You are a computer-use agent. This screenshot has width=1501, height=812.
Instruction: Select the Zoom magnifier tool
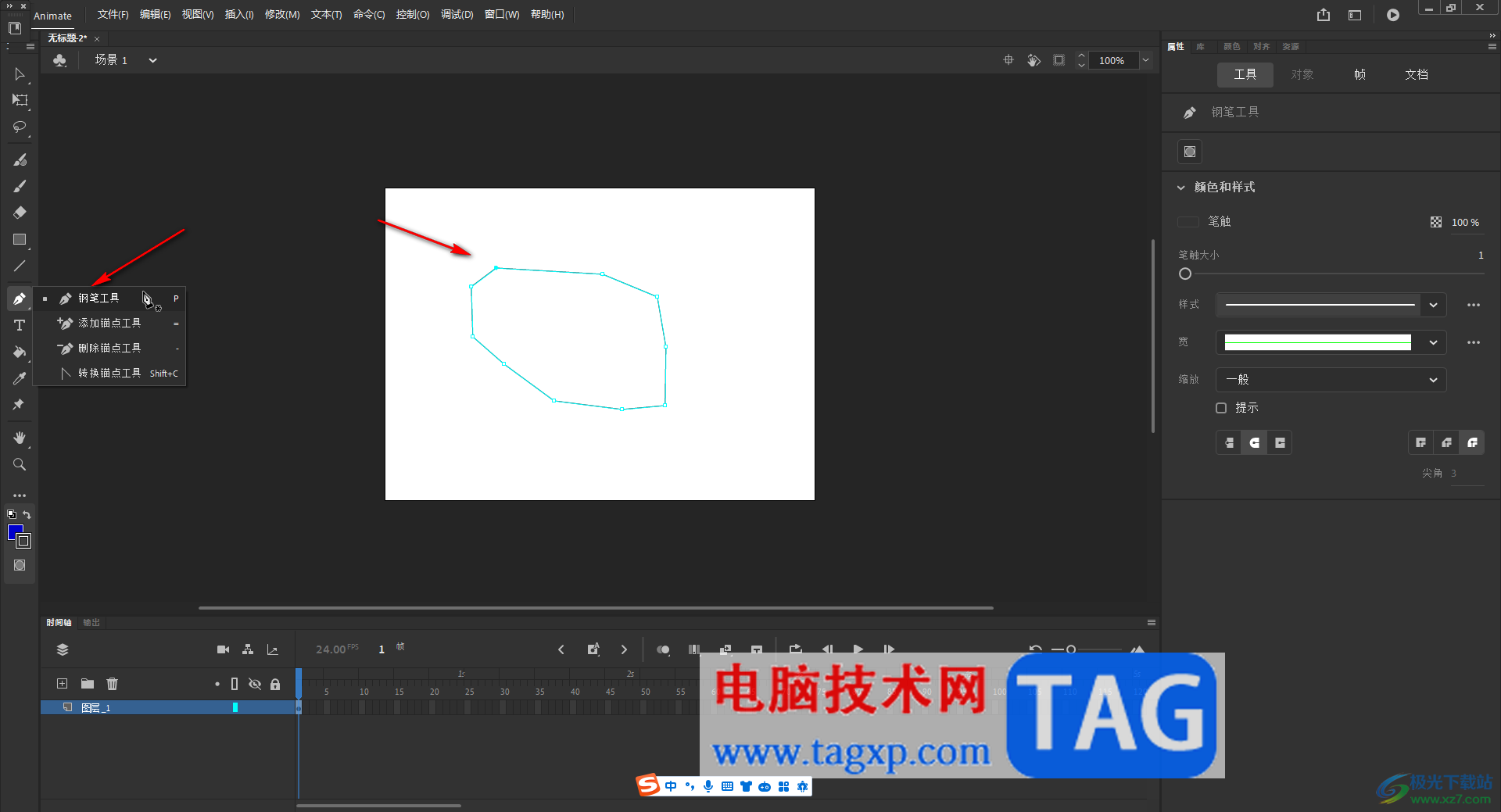20,464
